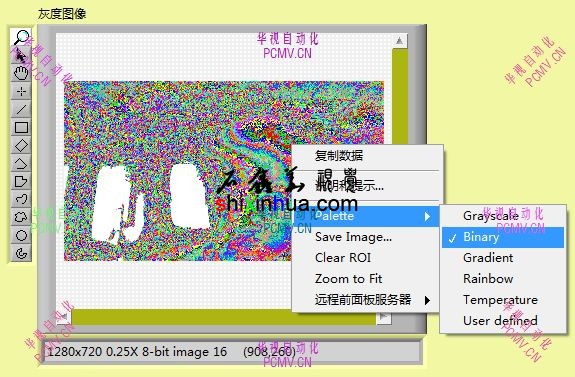Select the Rectangle ROI tool
Image resolution: width=575 pixels, height=377 pixels.
(21, 127)
